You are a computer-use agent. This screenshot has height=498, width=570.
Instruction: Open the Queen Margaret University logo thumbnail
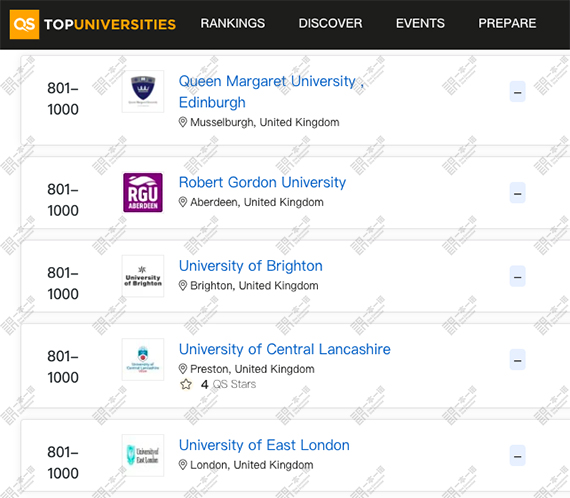click(x=143, y=92)
